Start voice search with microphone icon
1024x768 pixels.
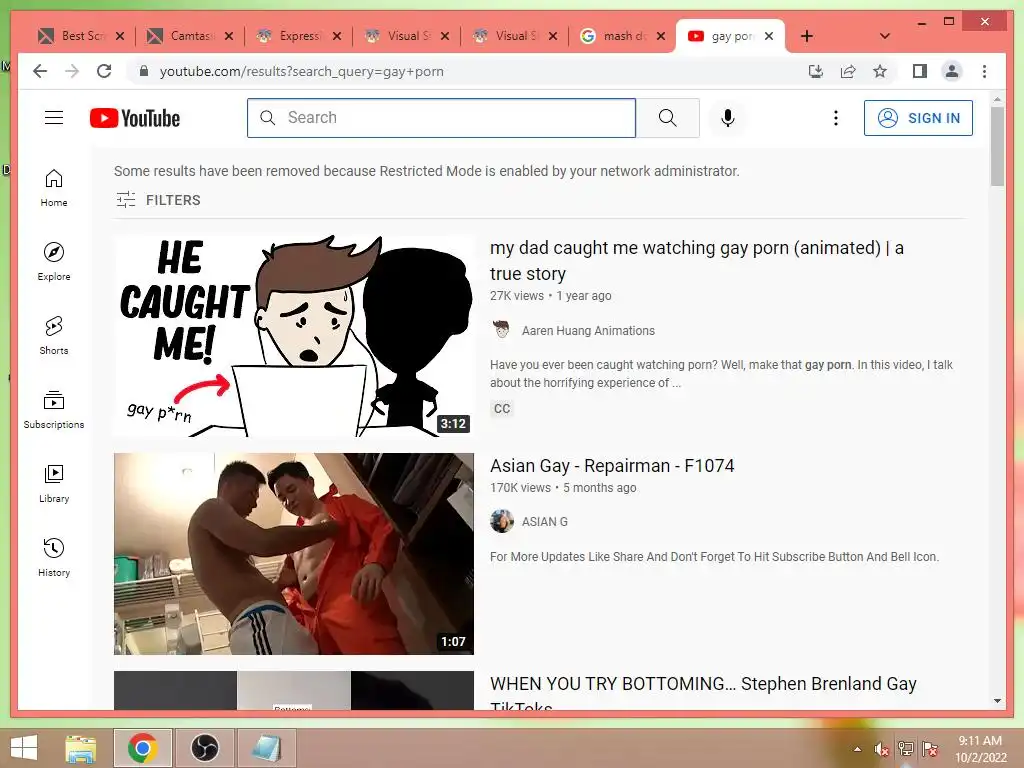(x=728, y=118)
